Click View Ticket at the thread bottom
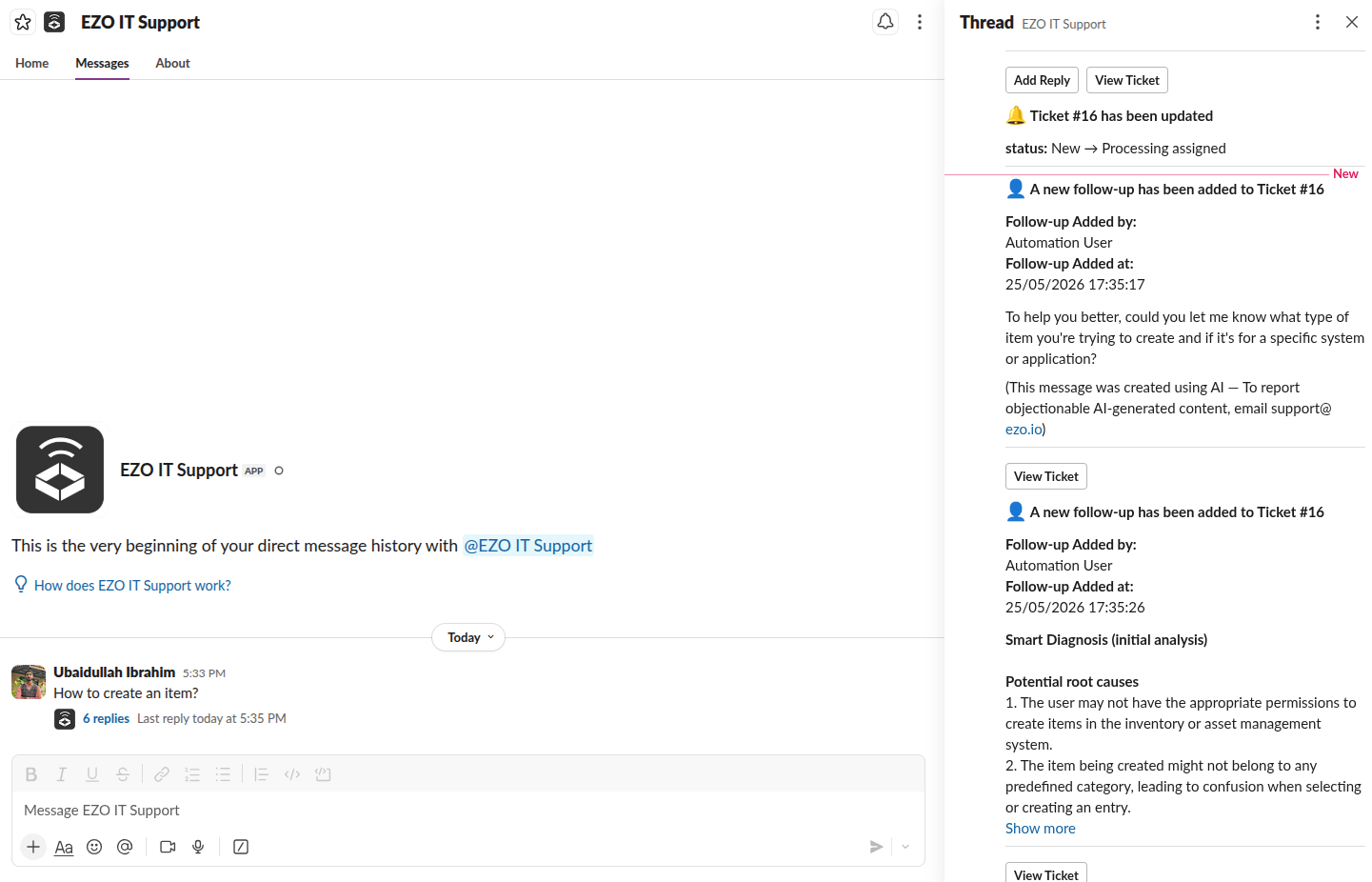The width and height of the screenshot is (1372, 882). pos(1046,872)
